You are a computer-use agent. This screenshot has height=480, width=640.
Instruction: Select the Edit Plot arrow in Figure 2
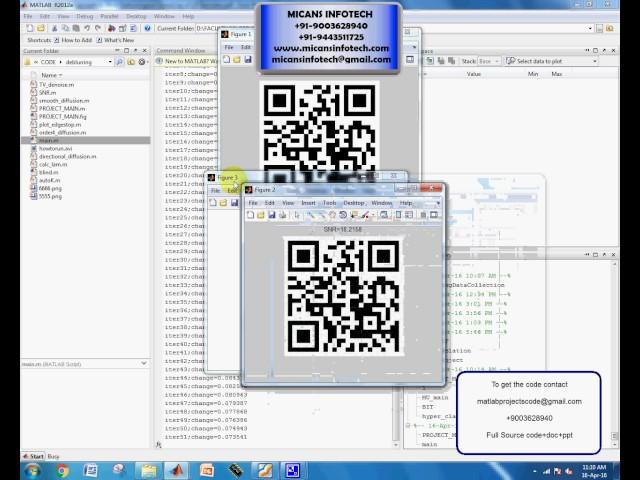click(x=297, y=215)
